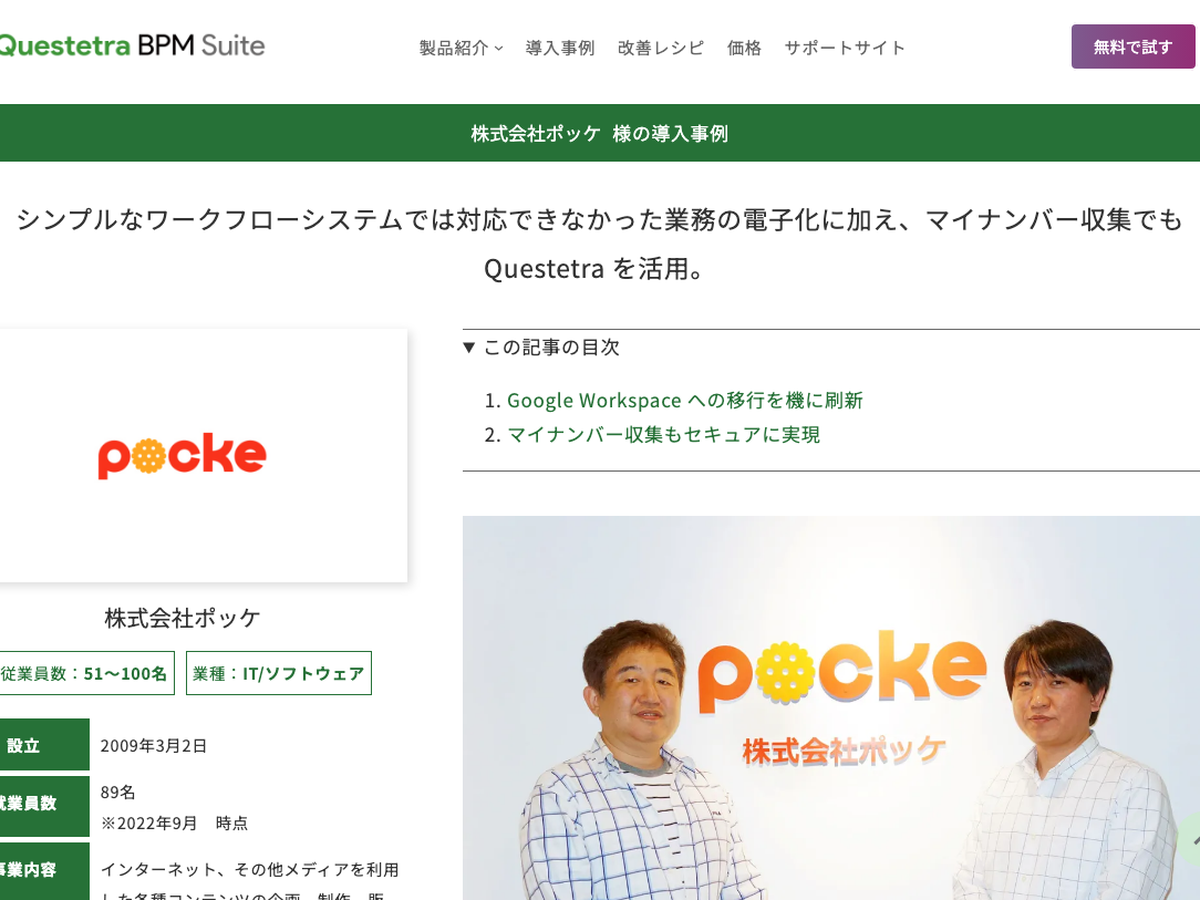Click the scroll-to-top arrow at right edge
This screenshot has width=1200, height=900.
pos(1188,838)
